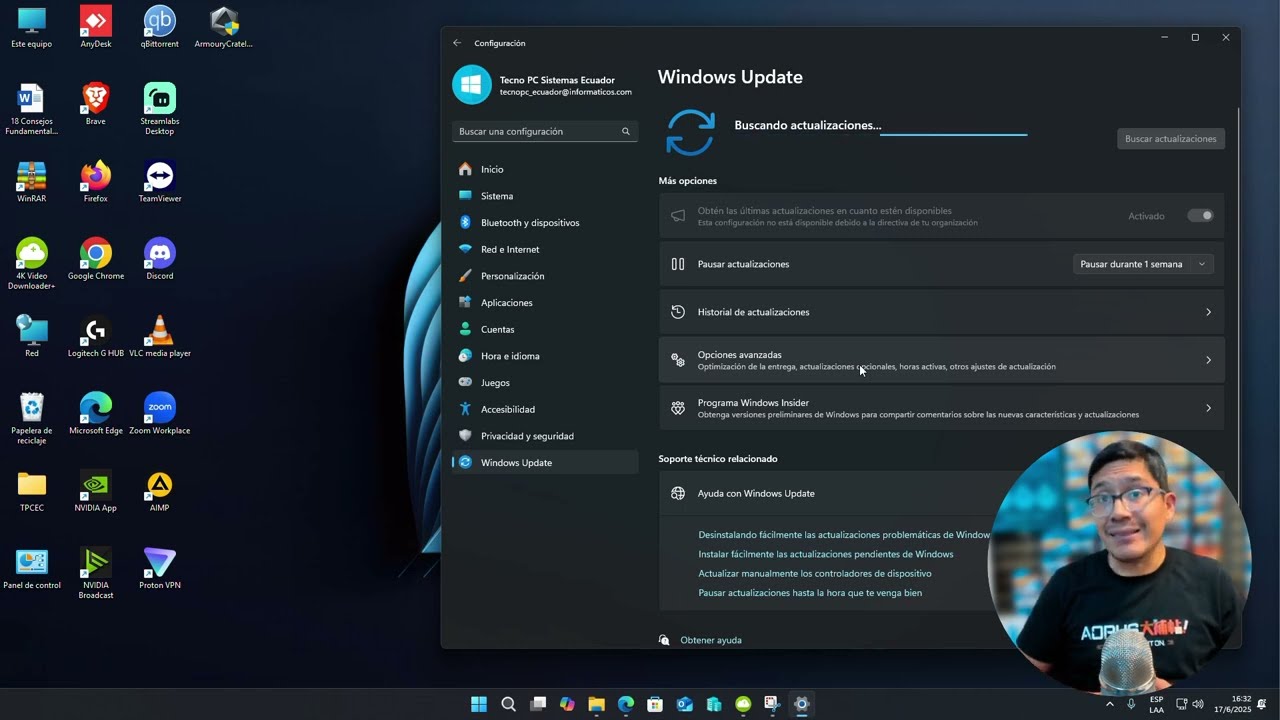Open Papelera de reciclaje
The image size is (1280, 720).
click(32, 419)
